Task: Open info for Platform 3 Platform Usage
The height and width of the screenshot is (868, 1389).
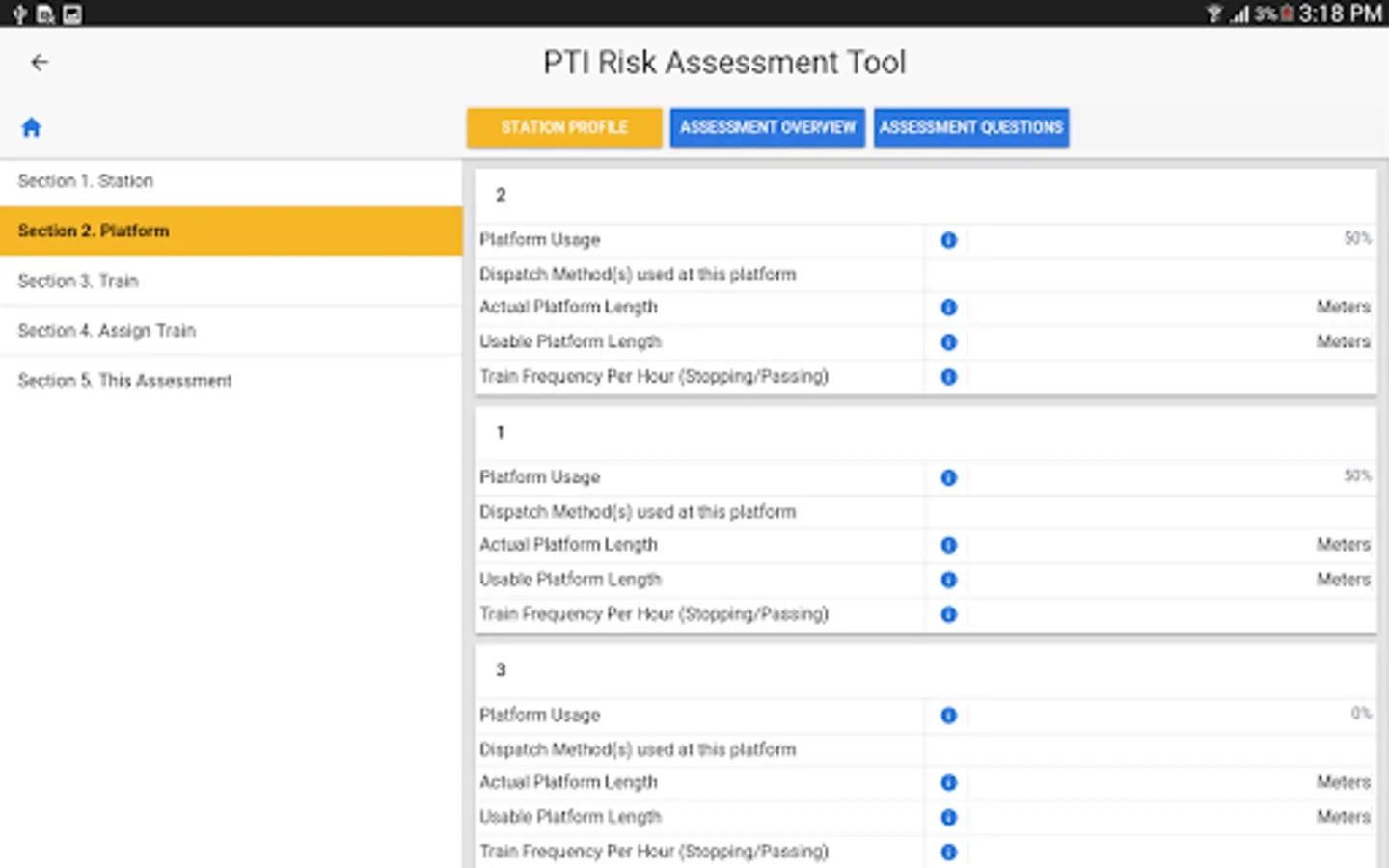Action: [x=948, y=716]
